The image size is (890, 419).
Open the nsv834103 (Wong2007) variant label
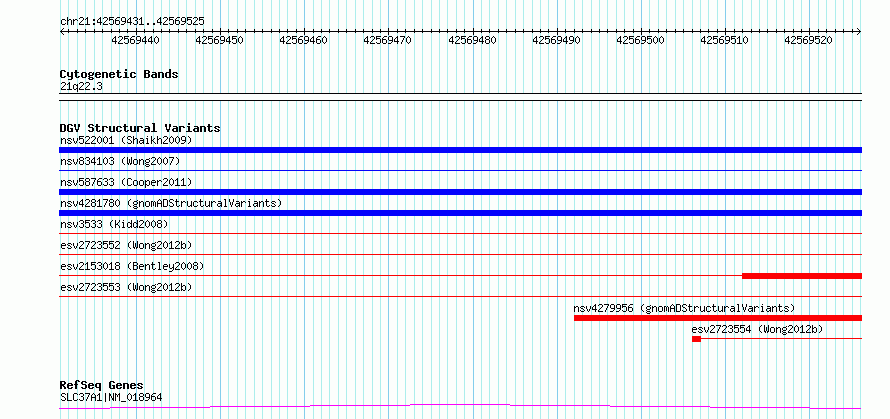(120, 161)
